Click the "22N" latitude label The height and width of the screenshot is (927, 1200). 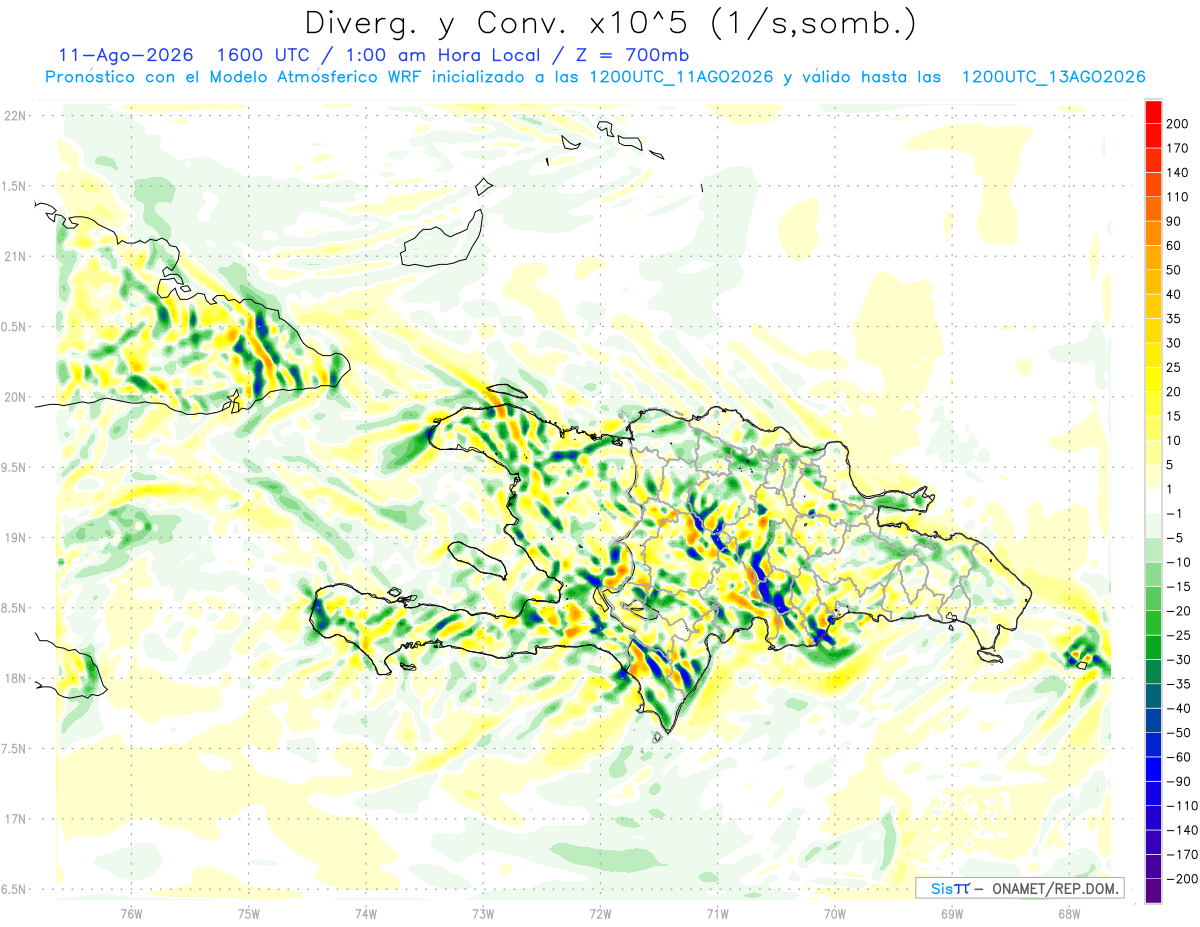click(14, 116)
